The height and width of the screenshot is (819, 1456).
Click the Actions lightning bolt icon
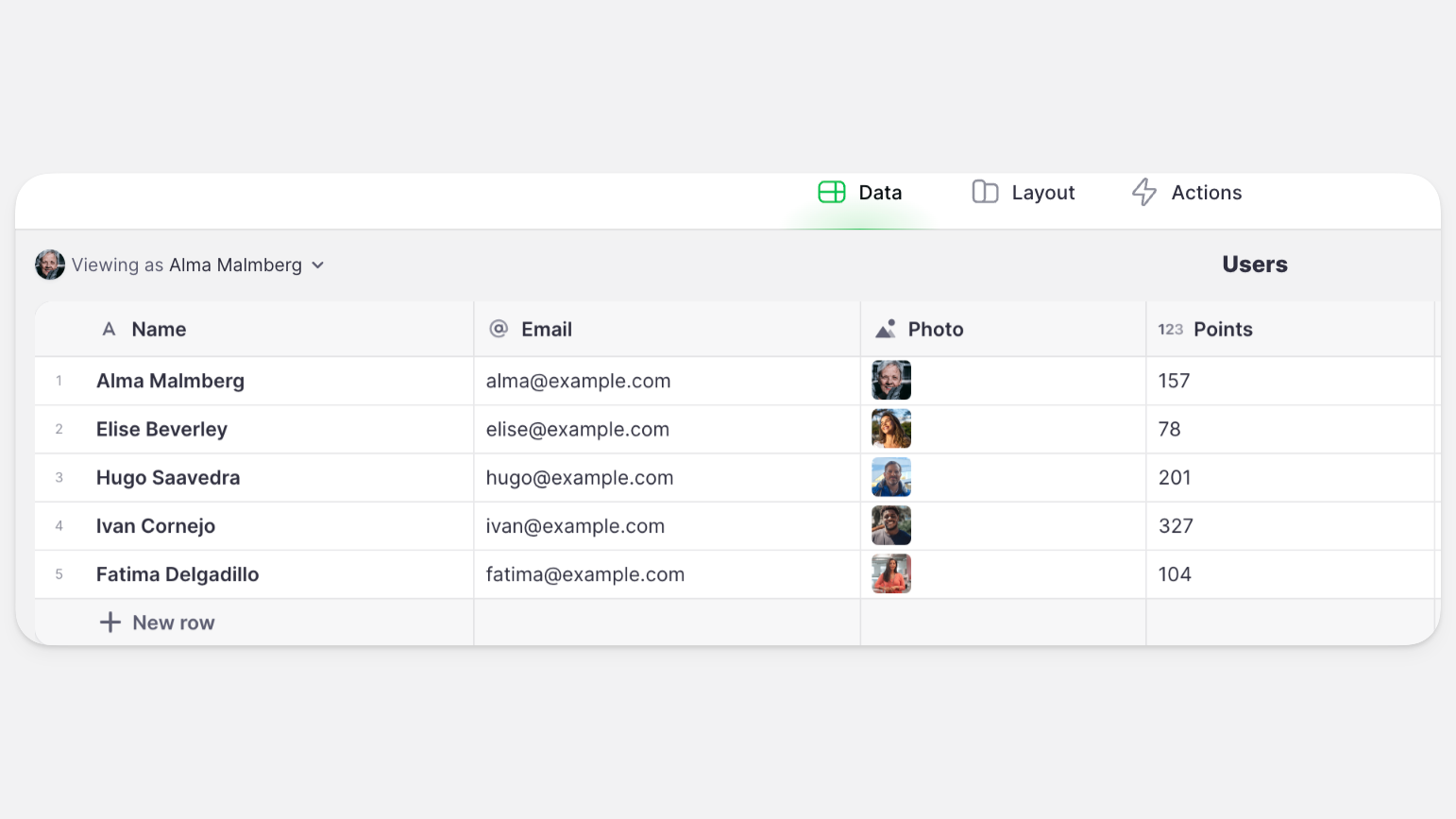(1144, 193)
